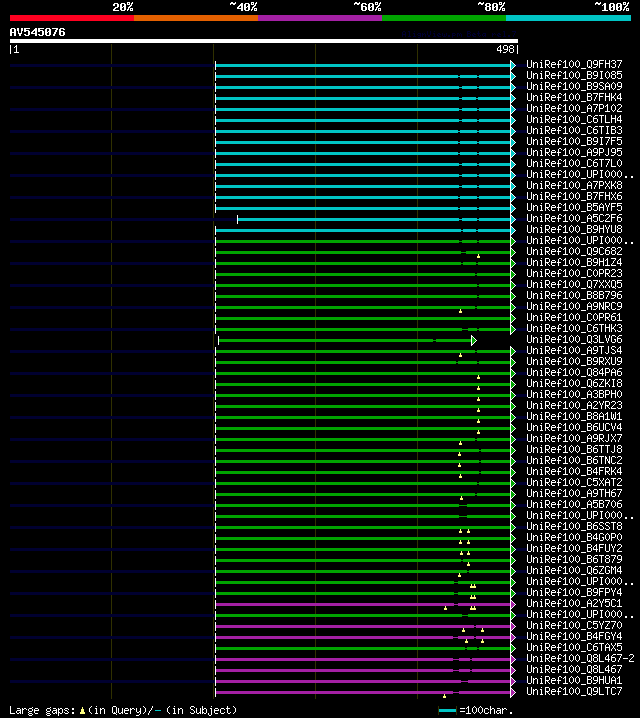Click the white AV545076 query sequence bar
Screen dimensions: 640x718
tap(264, 41)
